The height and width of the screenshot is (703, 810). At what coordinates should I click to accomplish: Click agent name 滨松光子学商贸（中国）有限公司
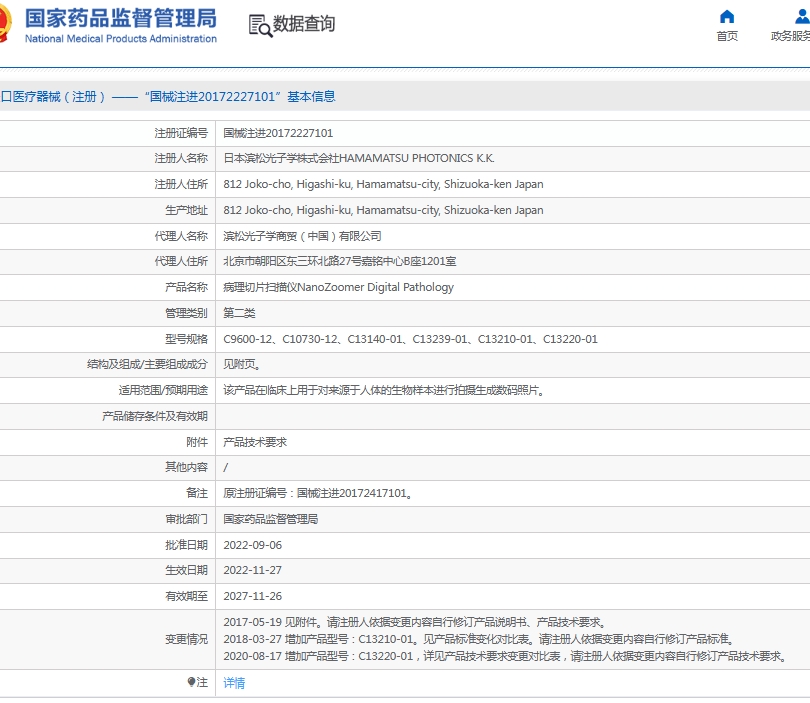click(302, 236)
